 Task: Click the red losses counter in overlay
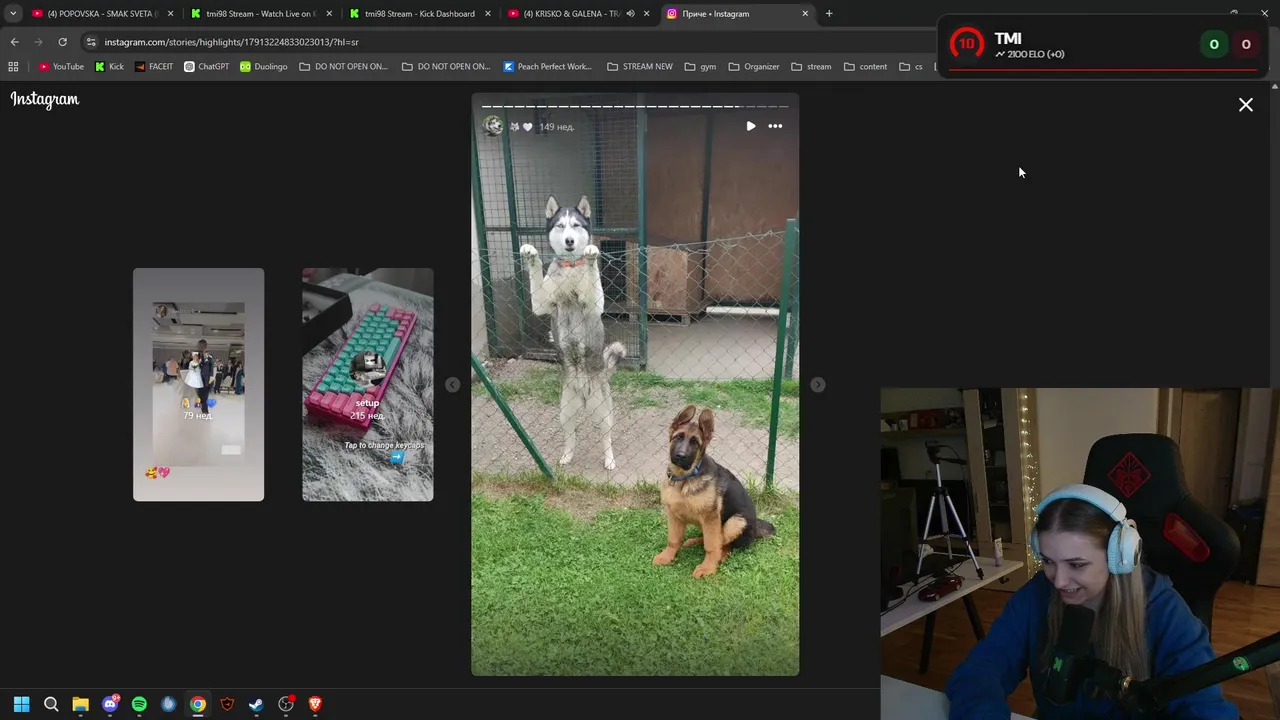coord(1245,44)
